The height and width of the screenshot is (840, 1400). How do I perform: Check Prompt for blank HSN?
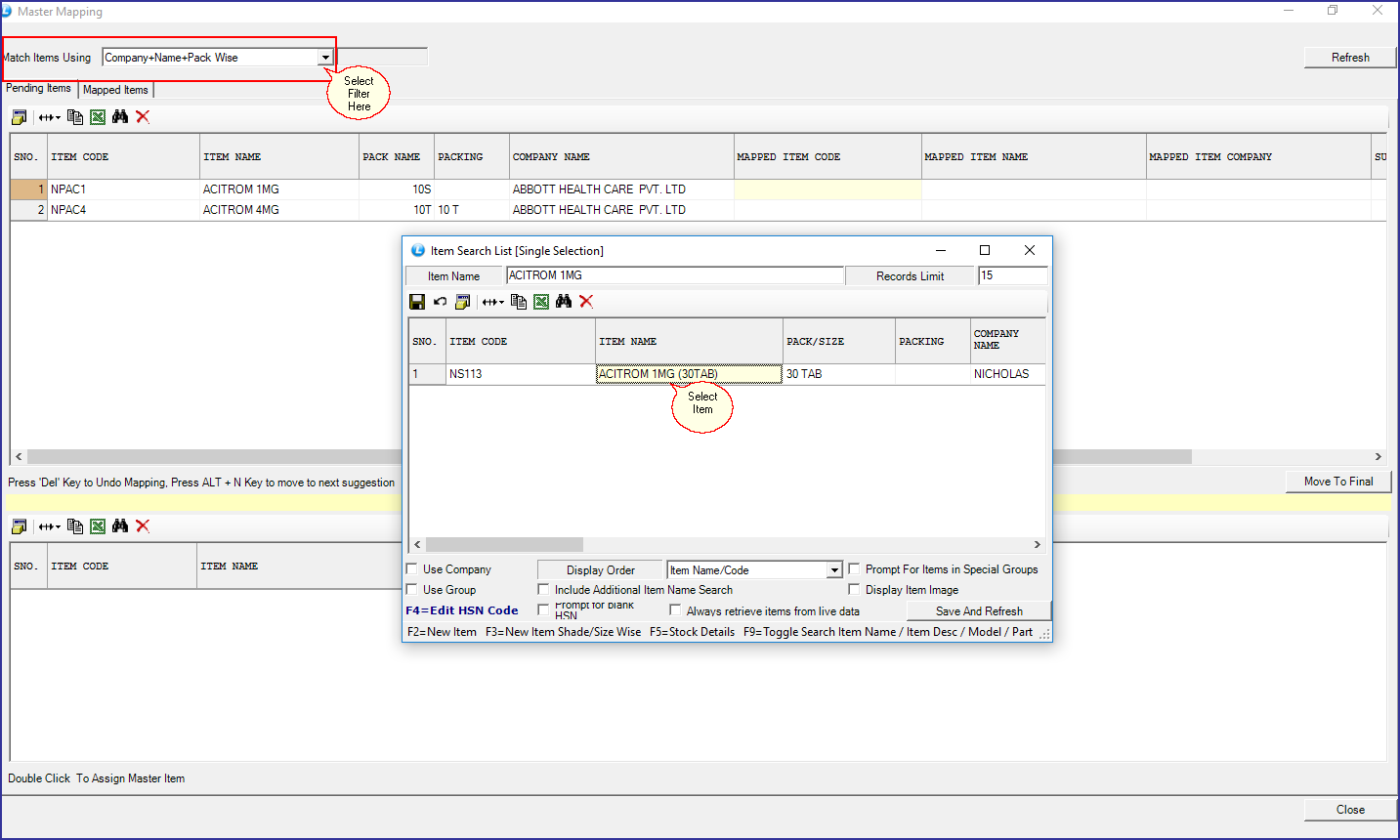coord(544,610)
